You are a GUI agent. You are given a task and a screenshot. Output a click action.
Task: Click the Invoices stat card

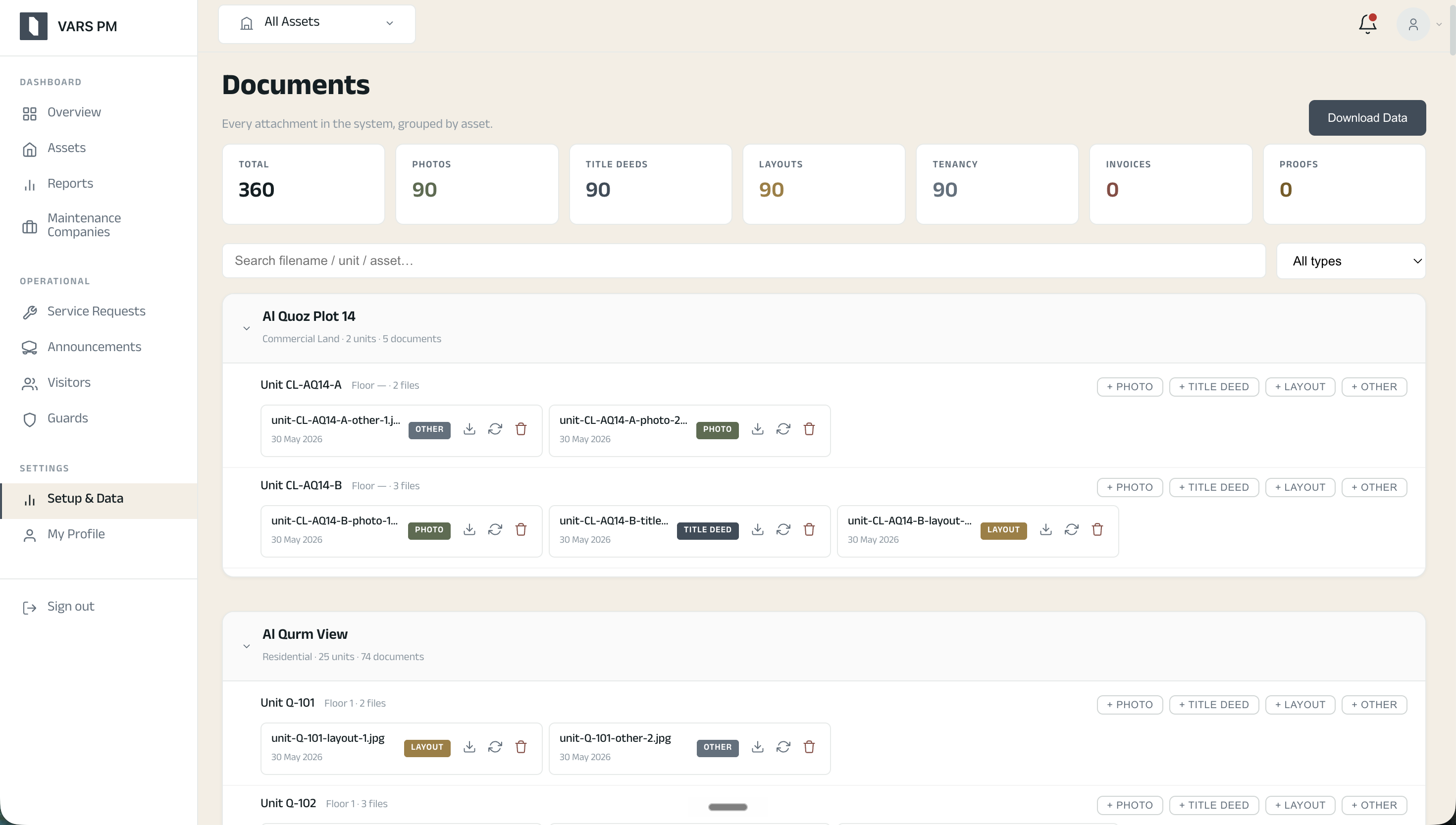pyautogui.click(x=1170, y=184)
